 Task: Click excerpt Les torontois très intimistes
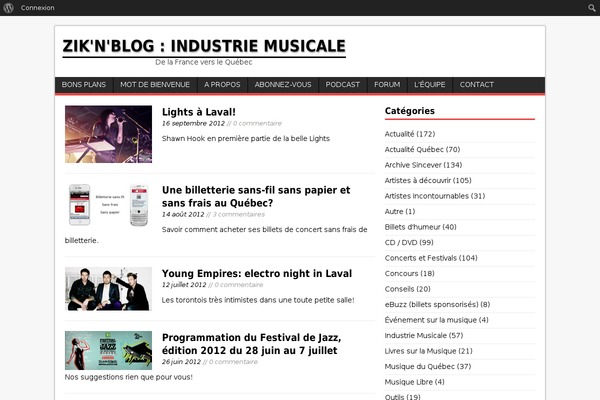(x=258, y=300)
